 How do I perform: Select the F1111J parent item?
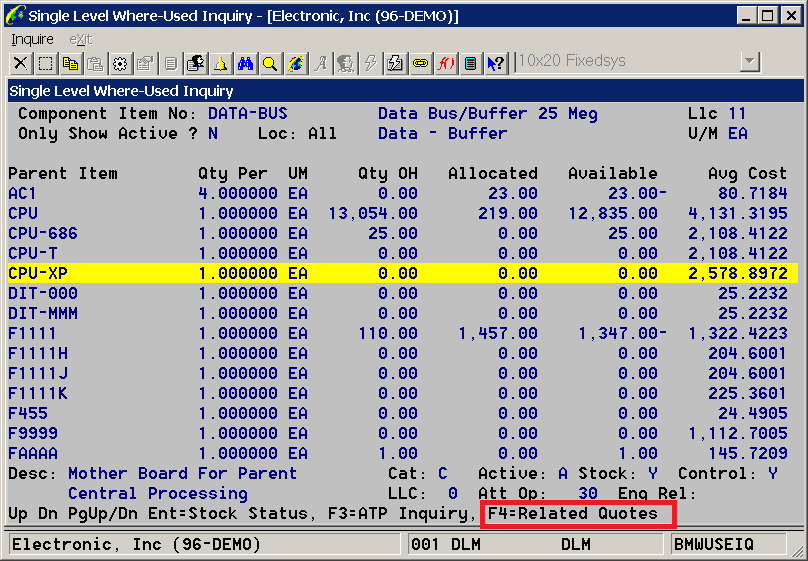tap(38, 373)
